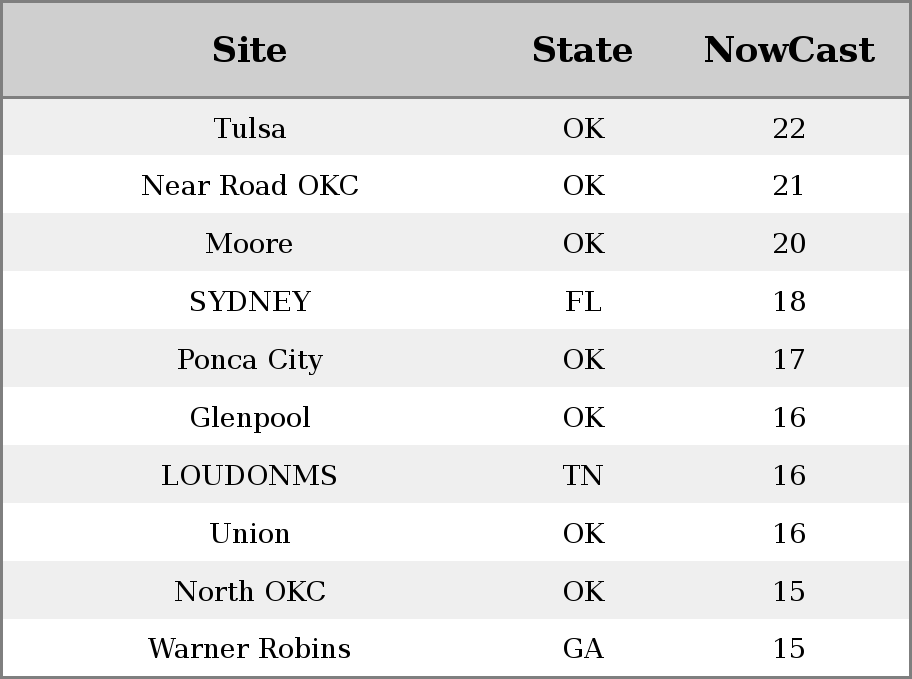Select the Glenpool row
The width and height of the screenshot is (912, 679).
click(x=456, y=417)
